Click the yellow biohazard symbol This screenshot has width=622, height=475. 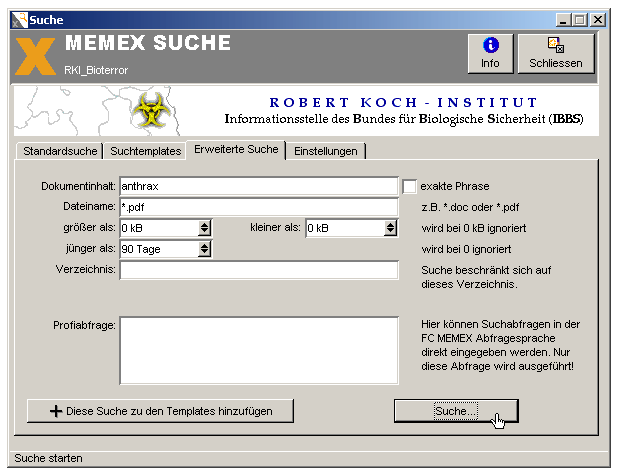tap(151, 110)
